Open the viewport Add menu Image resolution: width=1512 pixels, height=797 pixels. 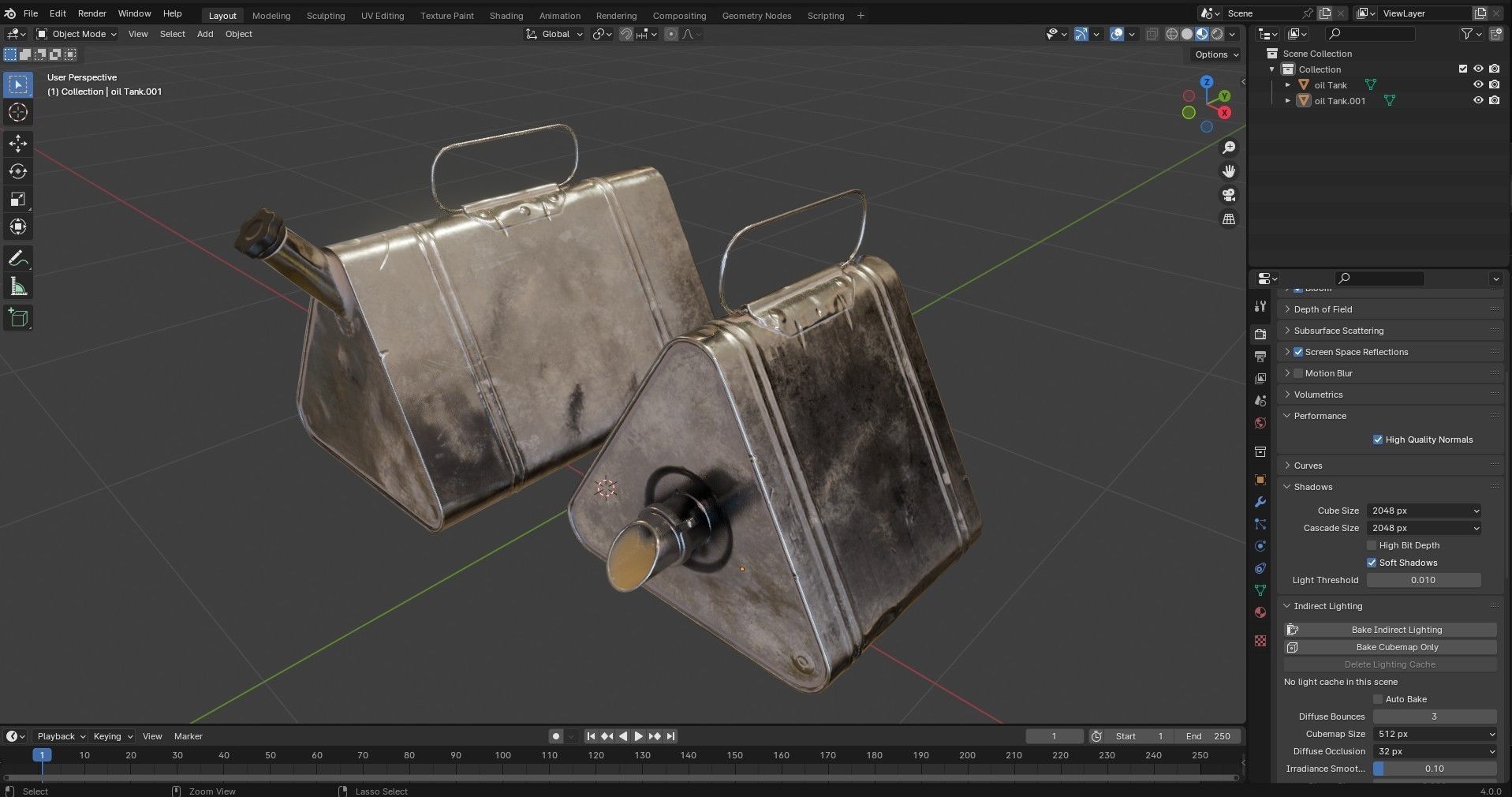(205, 34)
